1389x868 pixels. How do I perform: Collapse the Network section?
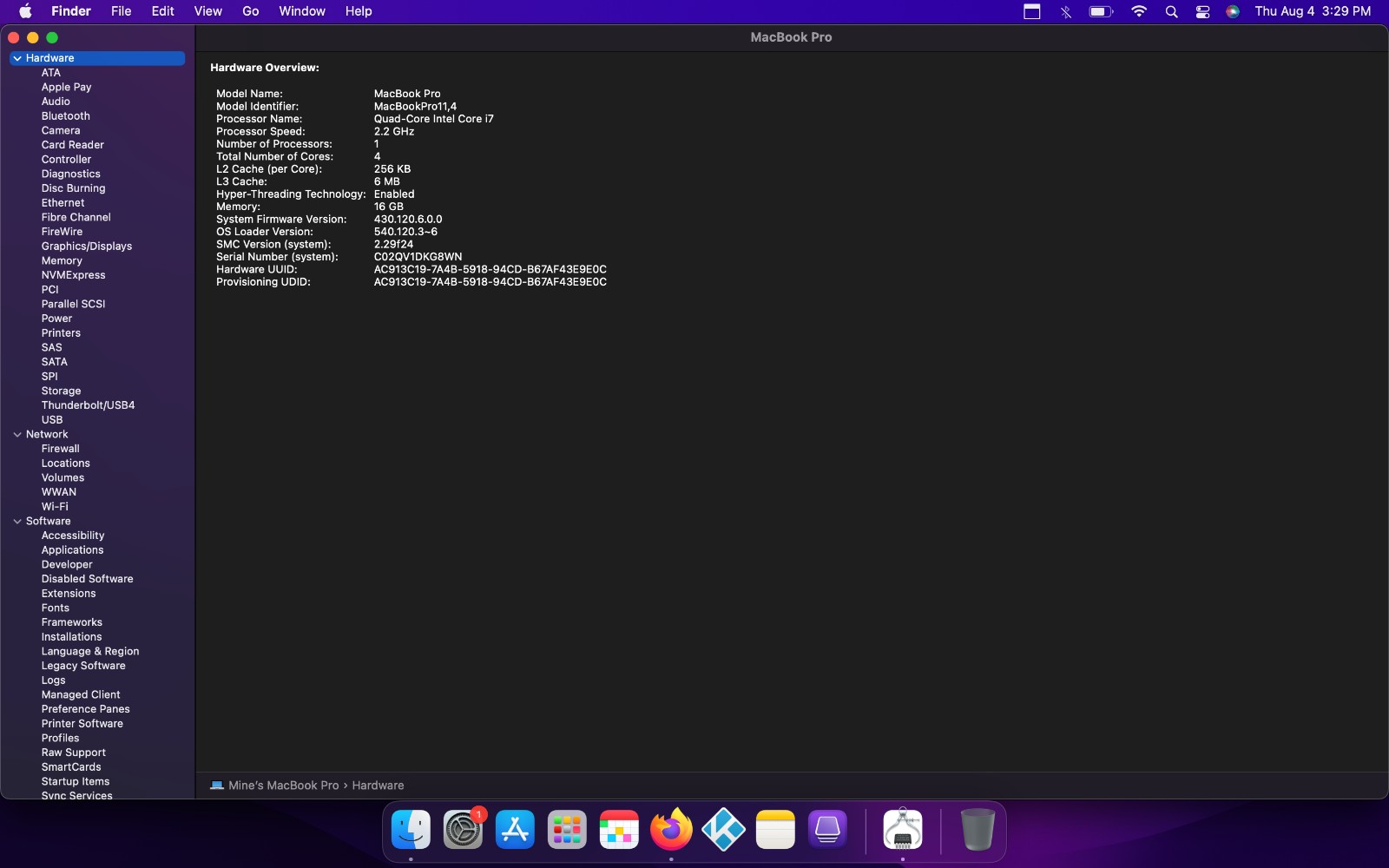(x=17, y=435)
